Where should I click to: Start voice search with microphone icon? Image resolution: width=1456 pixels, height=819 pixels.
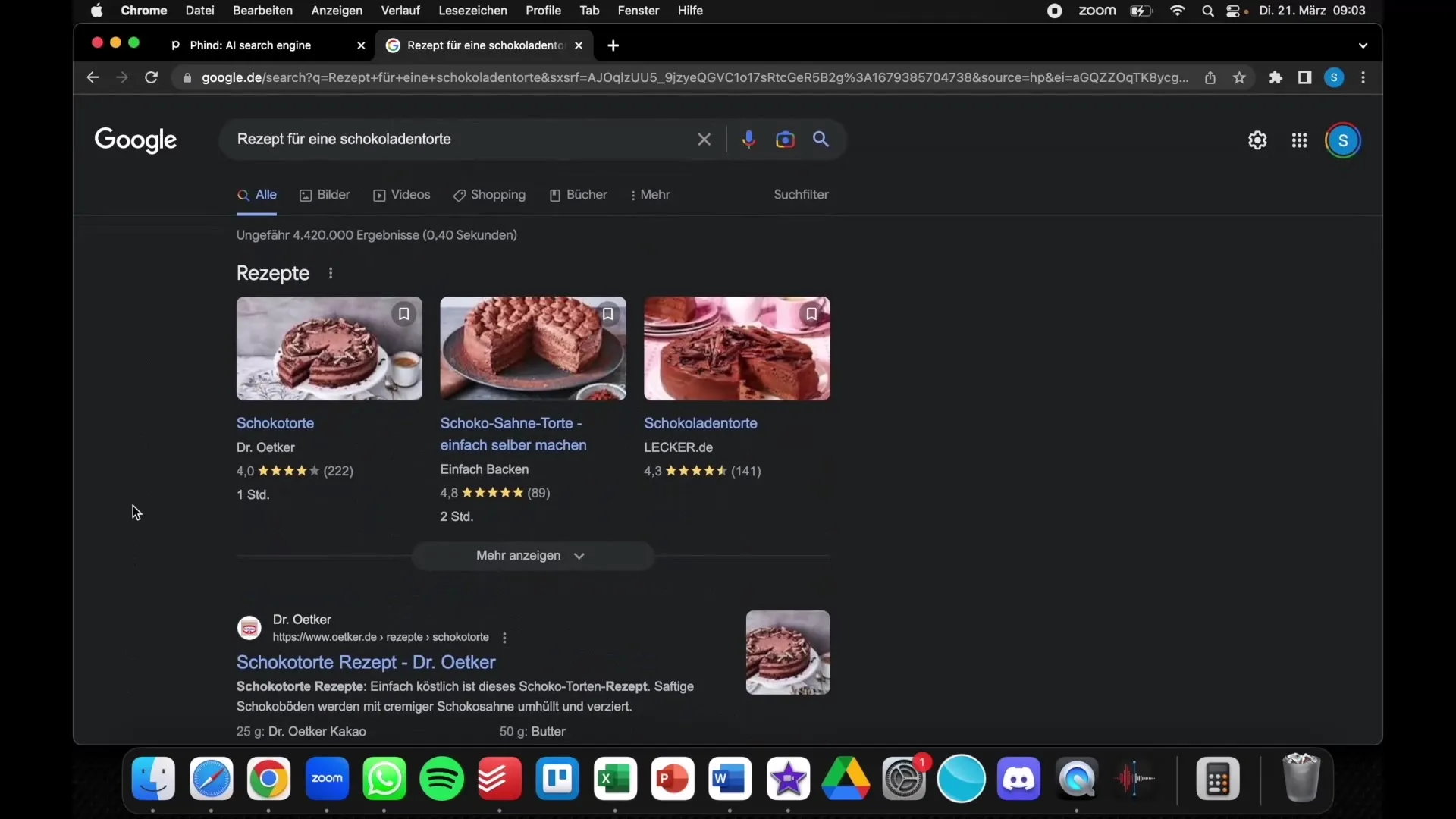(x=748, y=140)
